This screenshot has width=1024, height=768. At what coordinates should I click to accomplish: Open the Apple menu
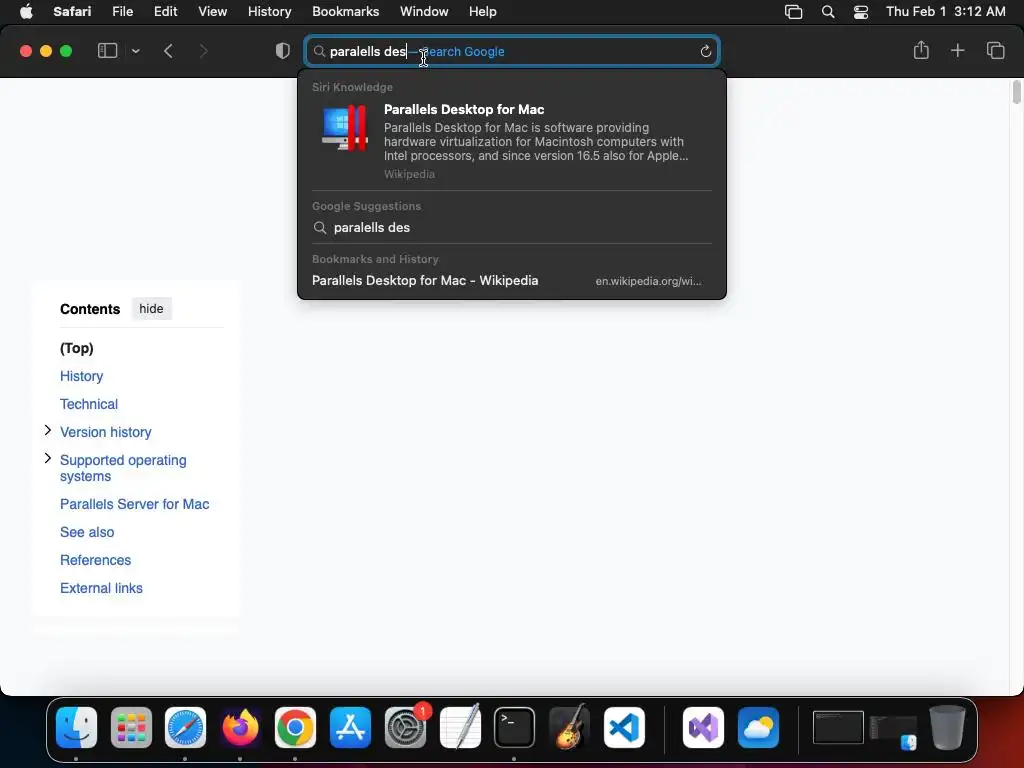pyautogui.click(x=26, y=11)
